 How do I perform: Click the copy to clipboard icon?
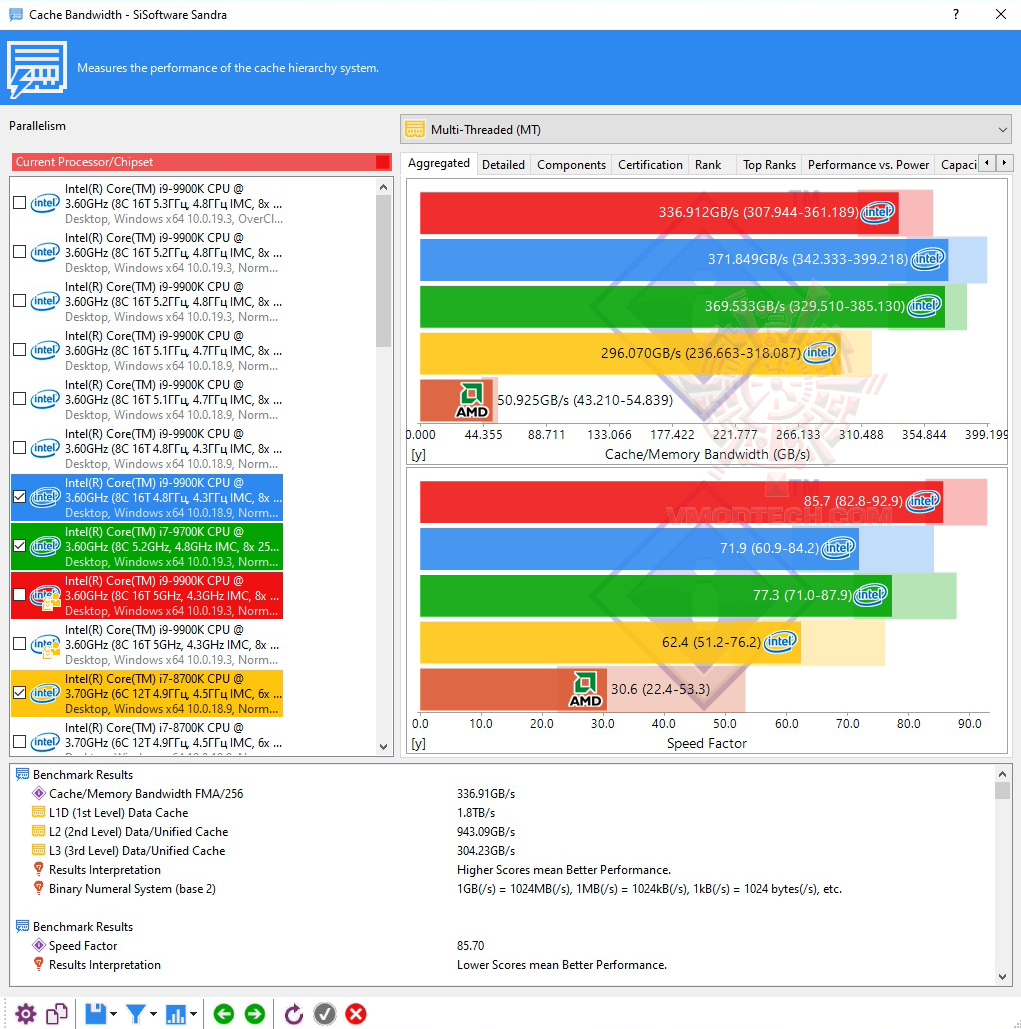pyautogui.click(x=57, y=1014)
